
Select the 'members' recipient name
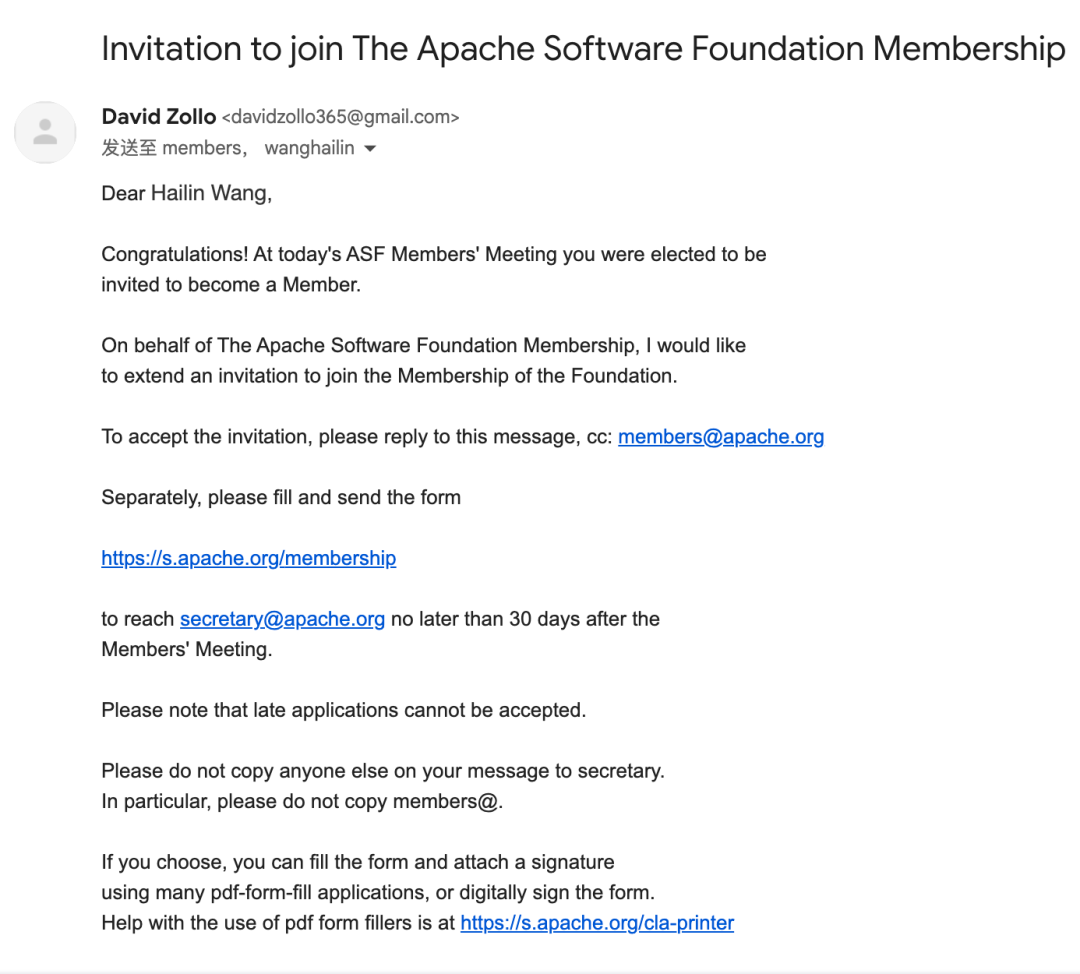(201, 148)
